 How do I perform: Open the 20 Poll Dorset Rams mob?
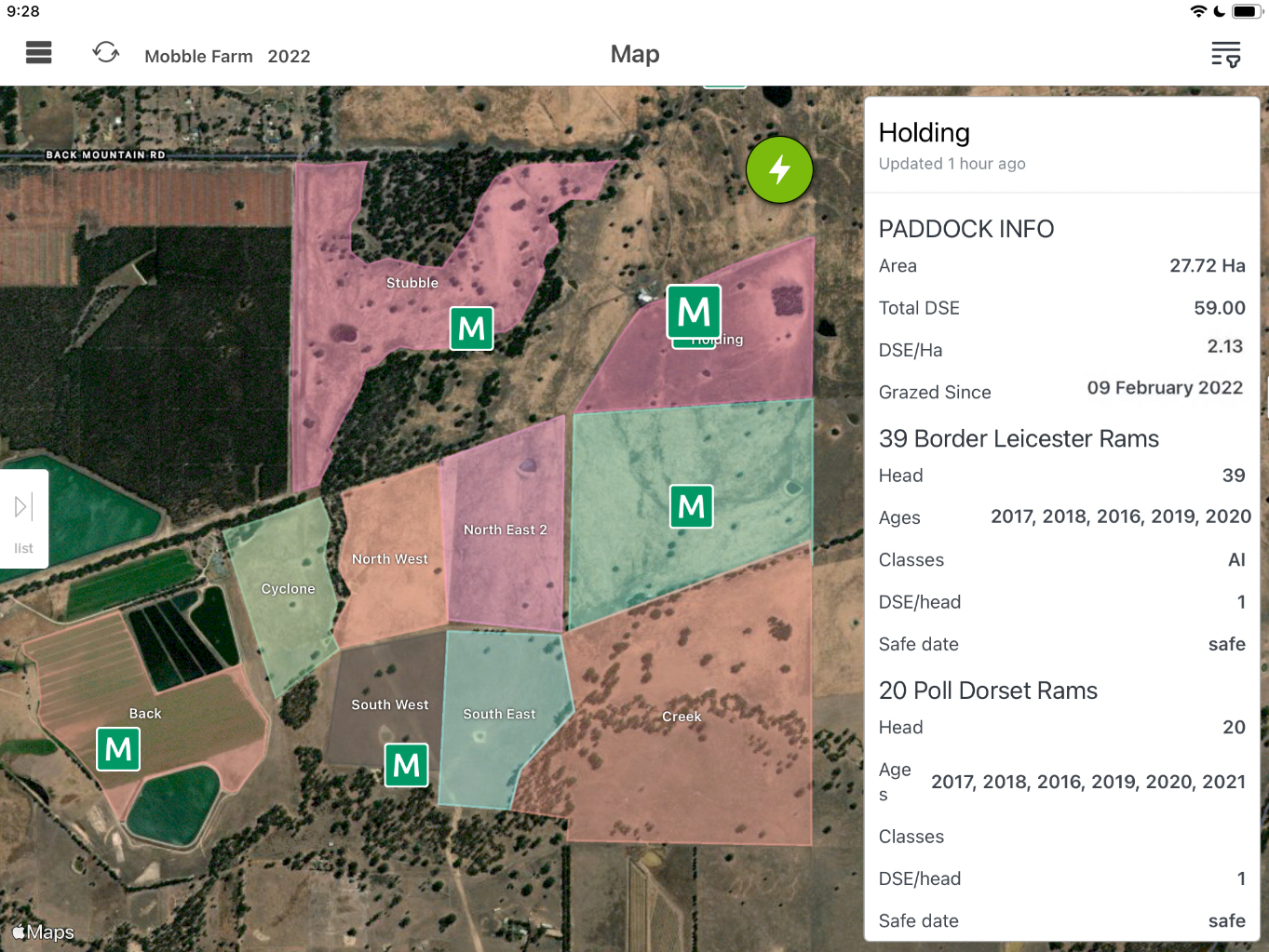click(988, 691)
